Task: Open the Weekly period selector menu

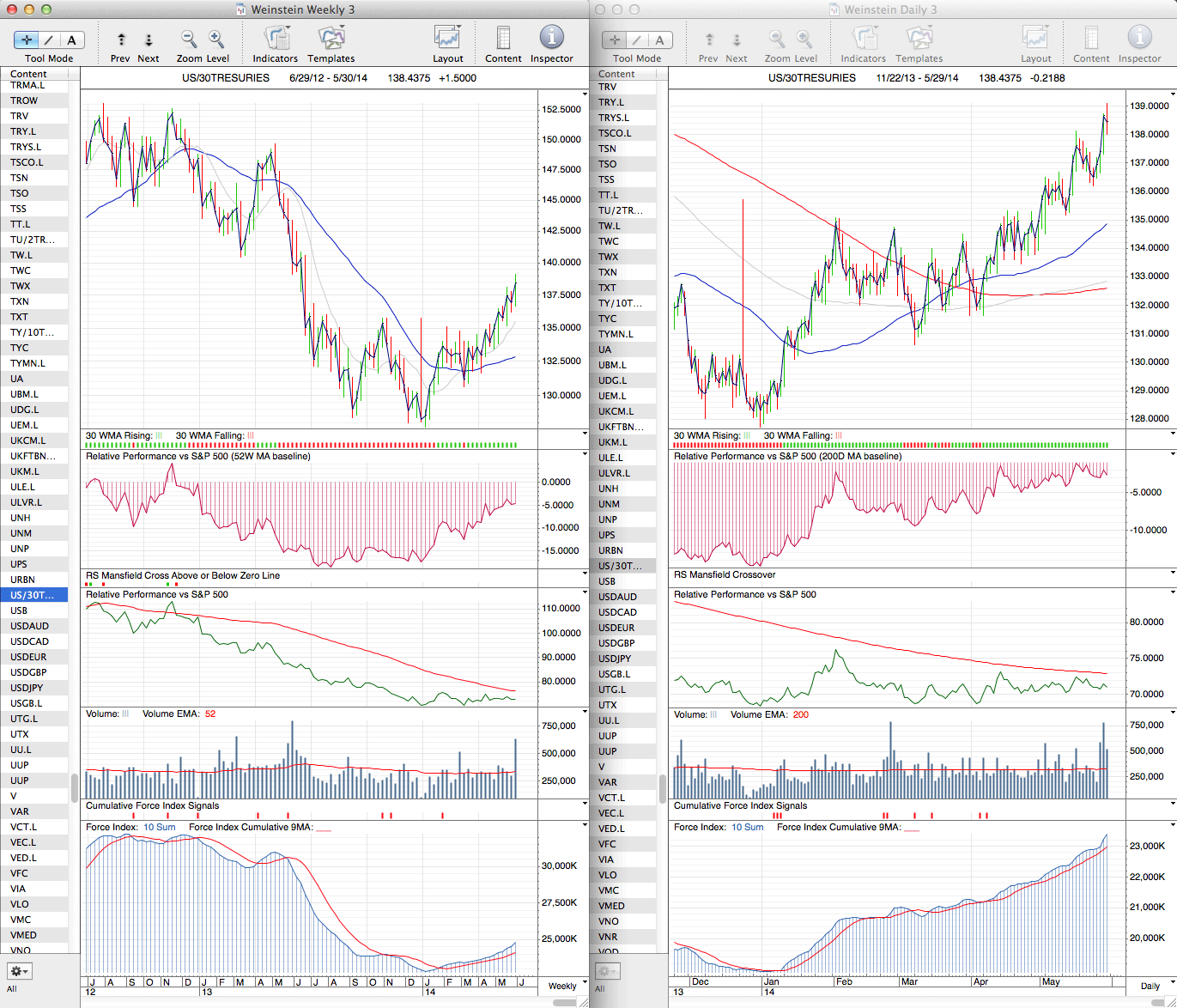Action: click(x=567, y=986)
